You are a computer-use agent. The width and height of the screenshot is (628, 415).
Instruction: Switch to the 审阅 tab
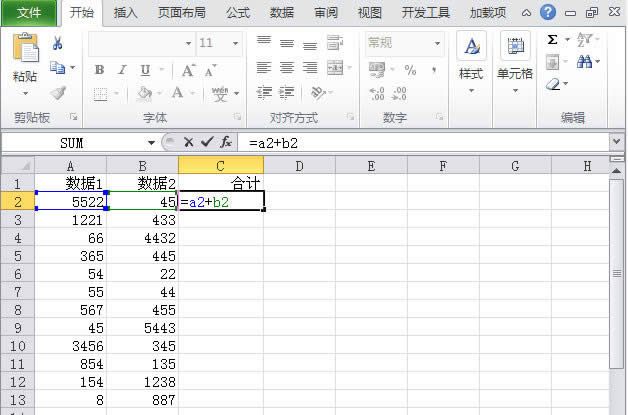click(x=326, y=13)
